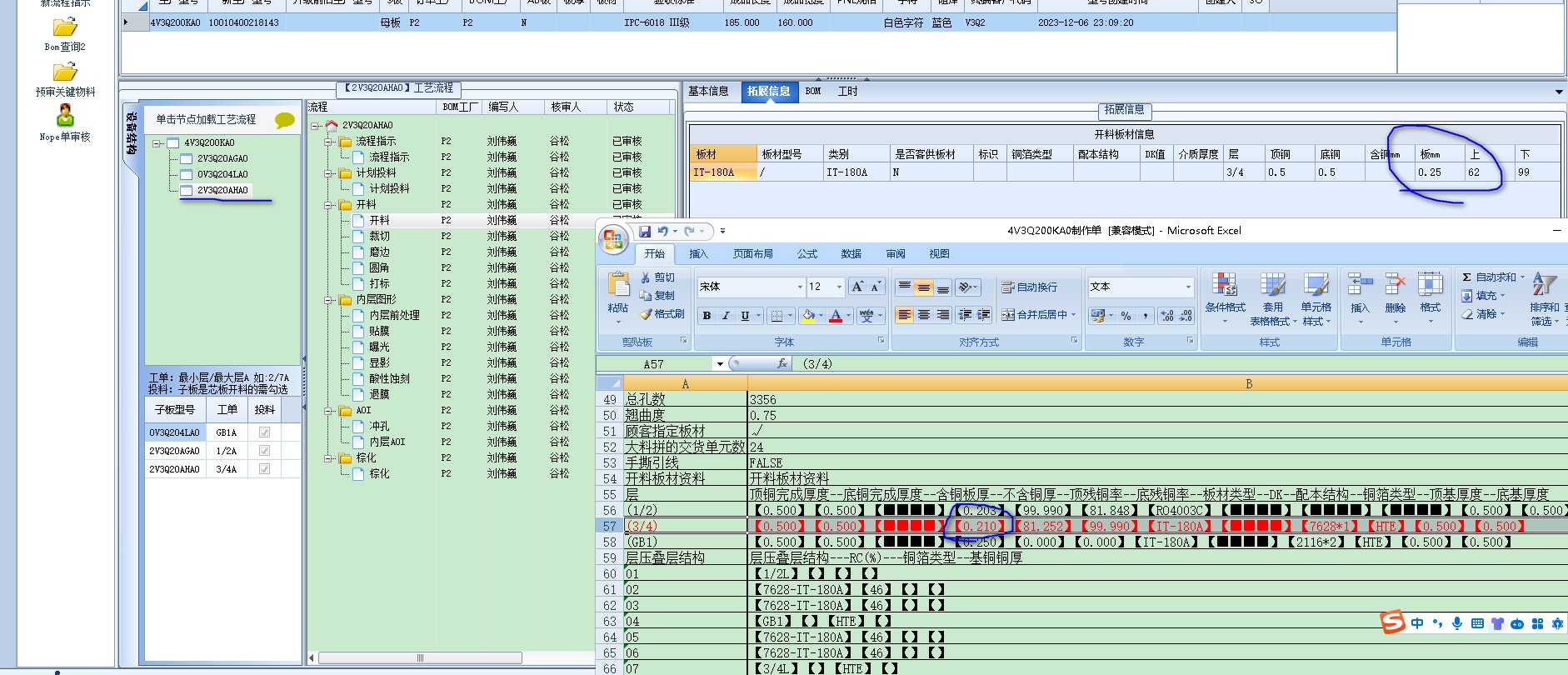
Task: Open the 工时 tab
Action: pyautogui.click(x=847, y=92)
